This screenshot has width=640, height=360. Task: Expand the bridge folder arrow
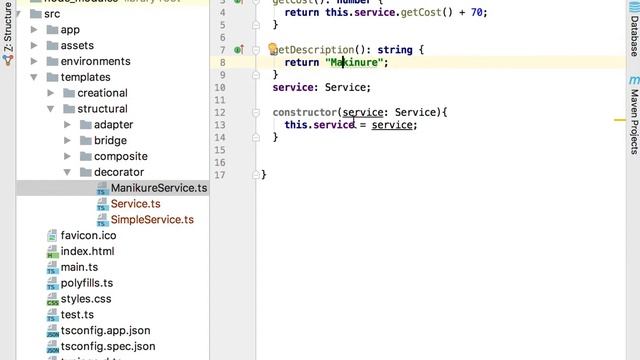pyautogui.click(x=67, y=141)
